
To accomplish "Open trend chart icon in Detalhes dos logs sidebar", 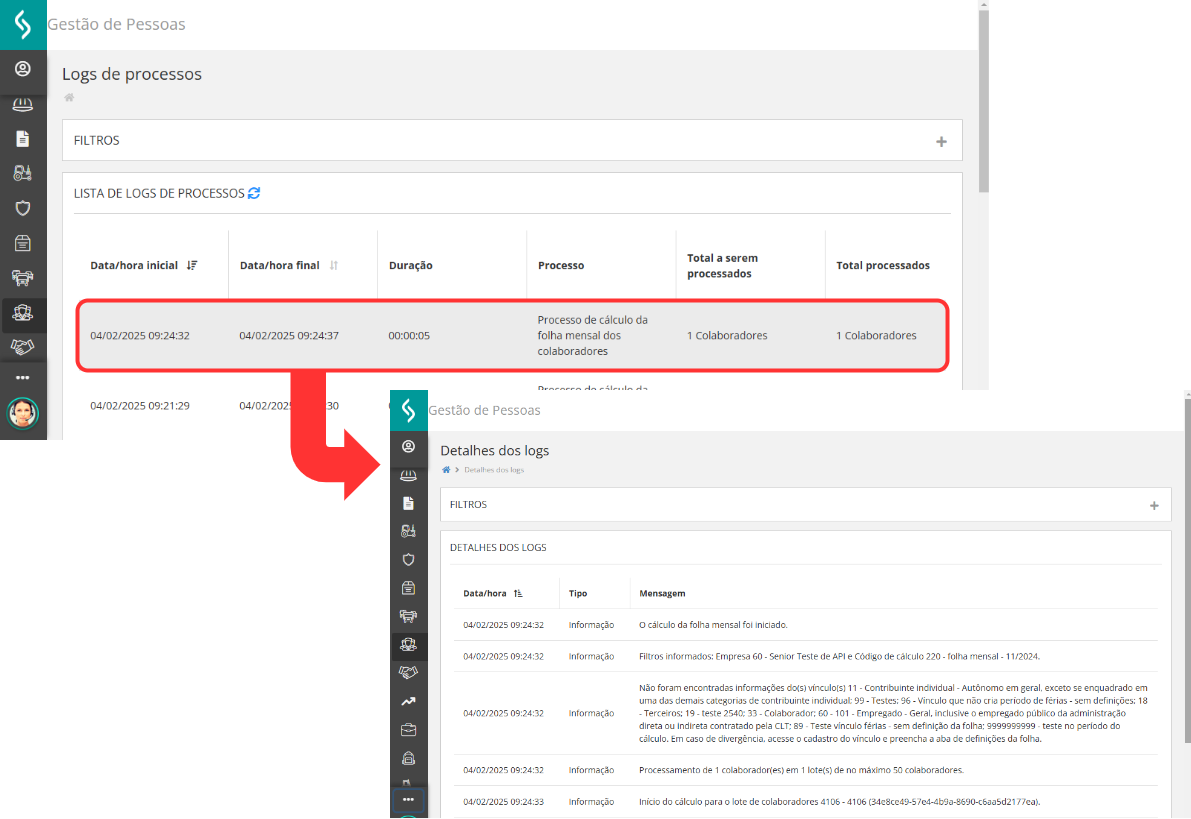I will (409, 701).
